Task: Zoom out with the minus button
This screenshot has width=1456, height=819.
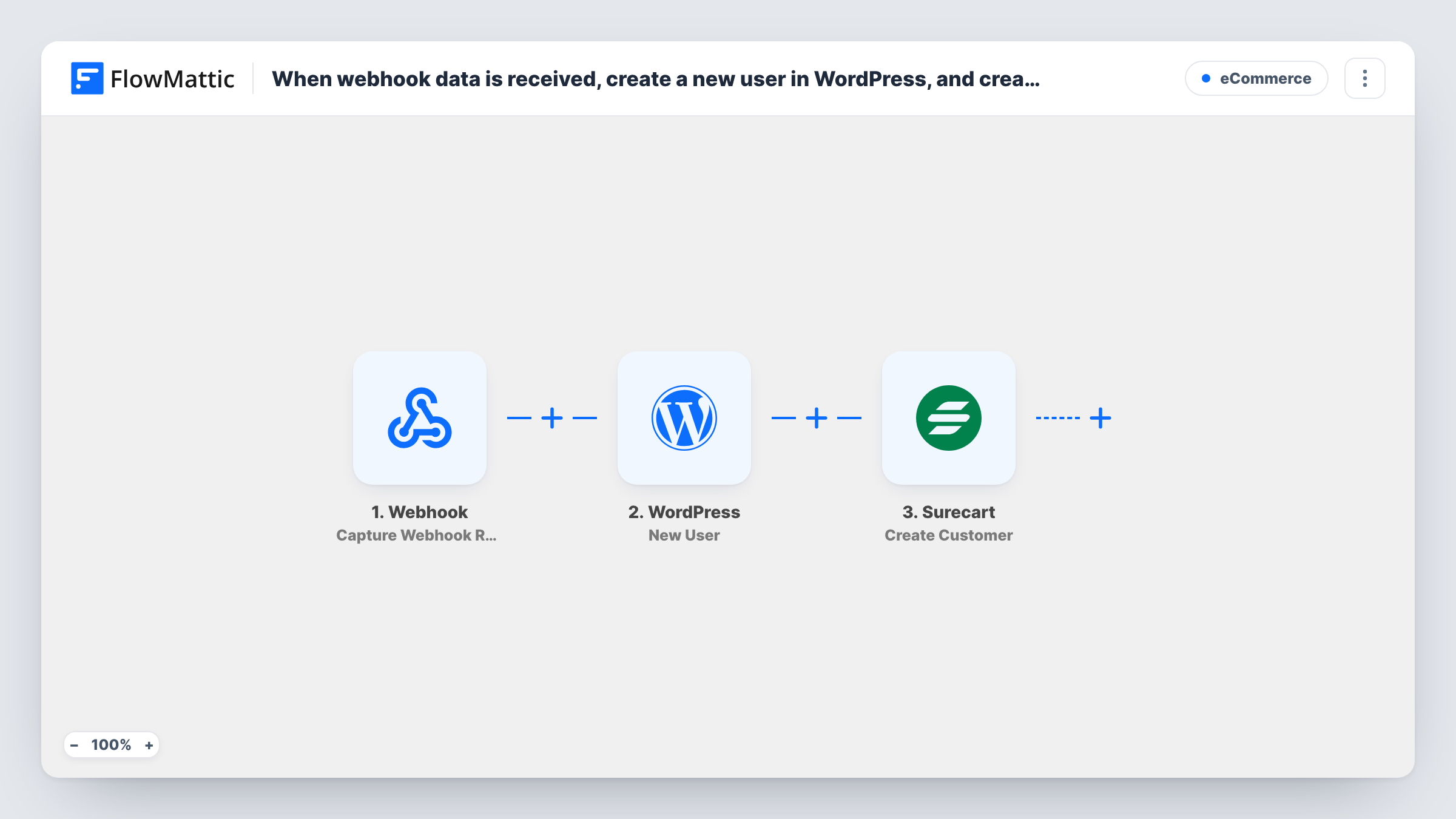Action: pyautogui.click(x=74, y=745)
